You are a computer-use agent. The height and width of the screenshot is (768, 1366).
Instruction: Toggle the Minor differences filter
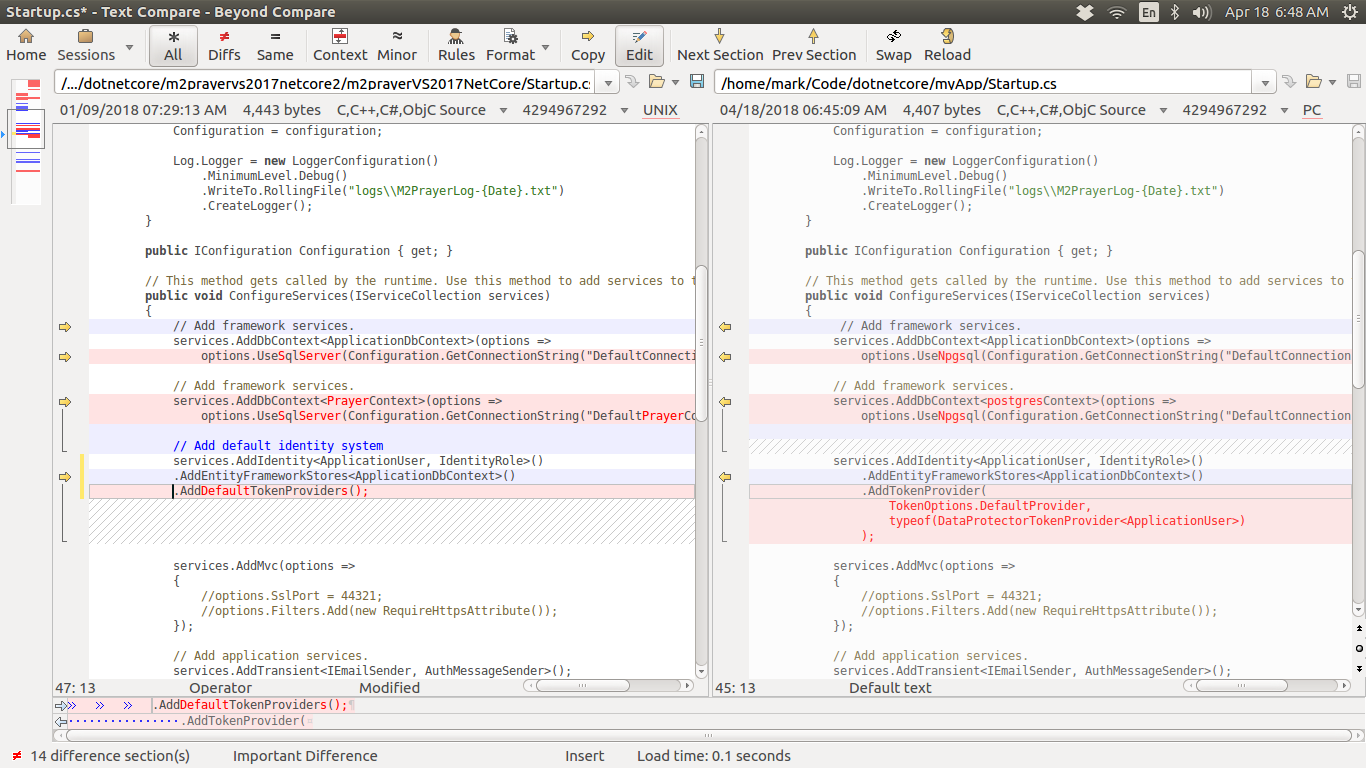[397, 46]
